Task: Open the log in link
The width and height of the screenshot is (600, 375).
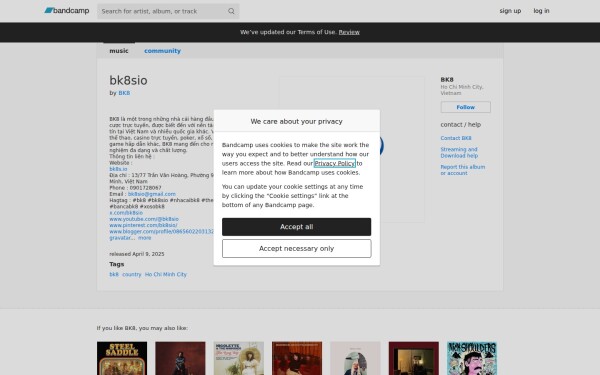Action: click(541, 11)
